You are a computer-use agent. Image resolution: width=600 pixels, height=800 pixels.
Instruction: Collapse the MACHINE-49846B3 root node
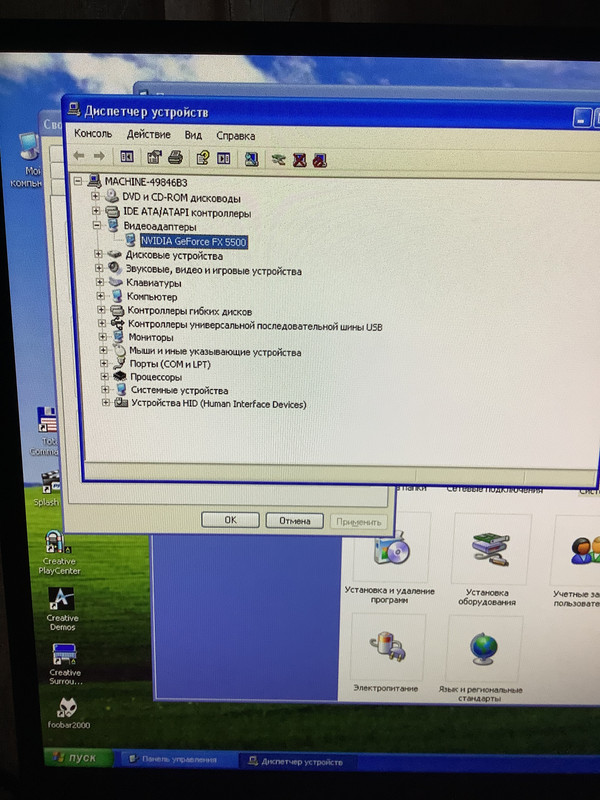tap(78, 181)
